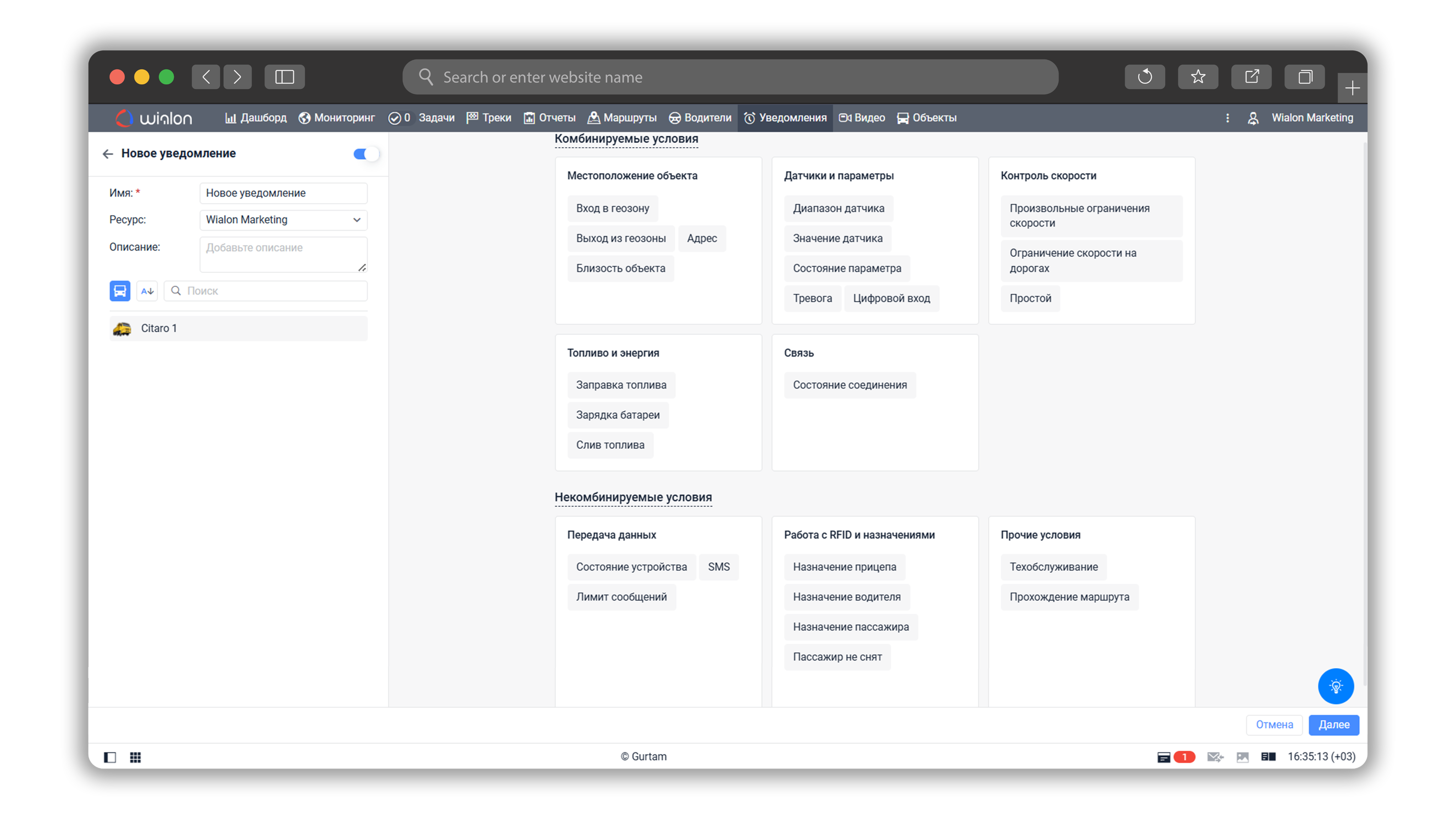Click the back arrow beside Новое уведомление
Image resolution: width=1456 pixels, height=819 pixels.
point(107,154)
